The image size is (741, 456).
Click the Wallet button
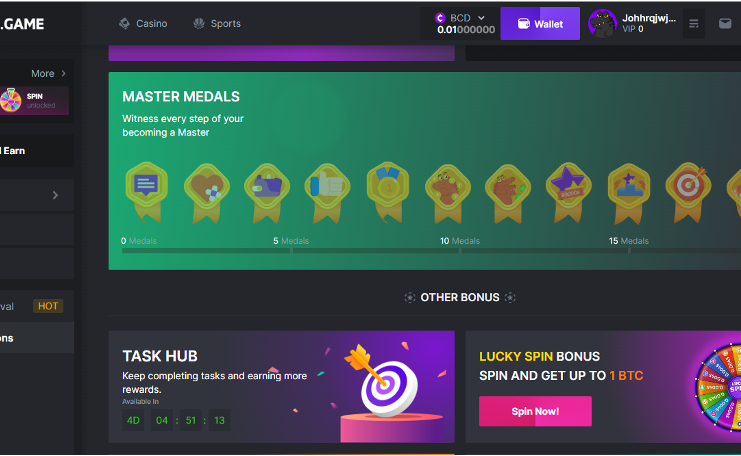540,24
